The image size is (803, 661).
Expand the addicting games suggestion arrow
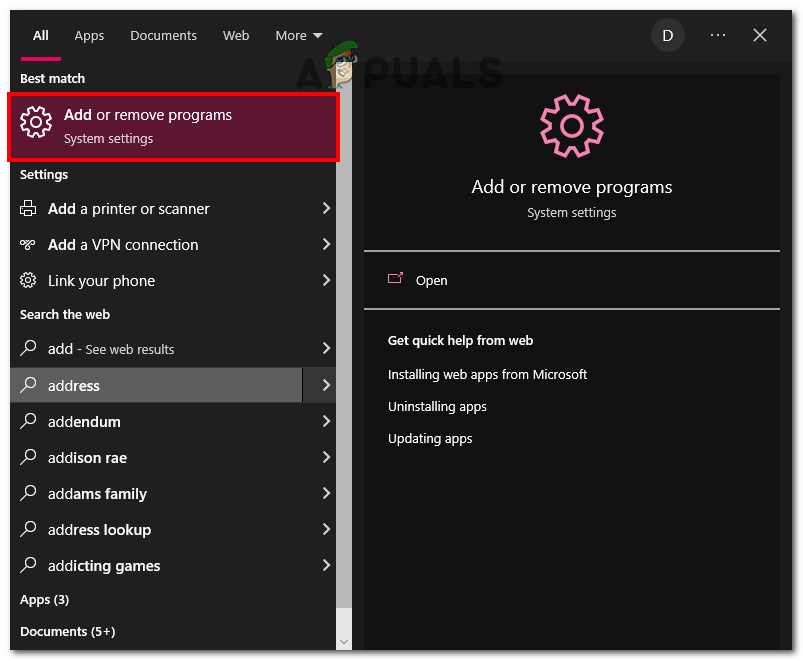(326, 565)
